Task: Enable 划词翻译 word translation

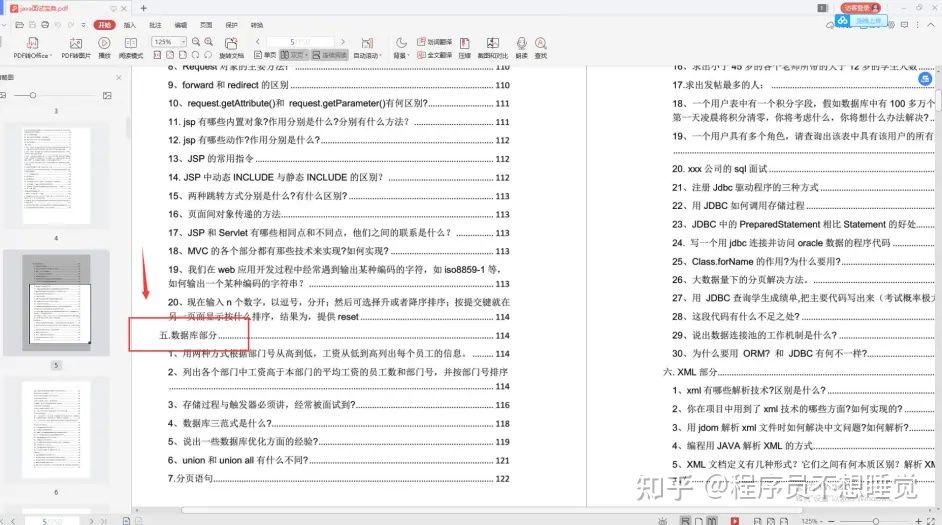Action: point(434,42)
